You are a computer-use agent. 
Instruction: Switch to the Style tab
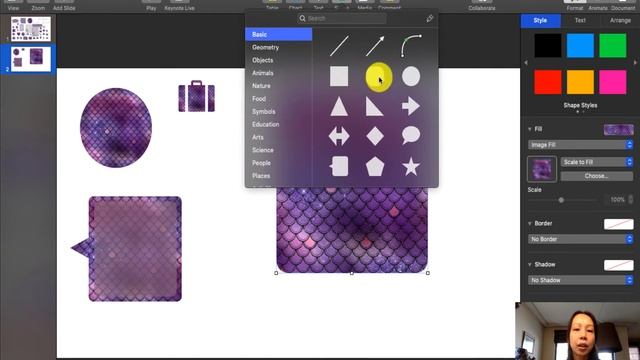540,20
